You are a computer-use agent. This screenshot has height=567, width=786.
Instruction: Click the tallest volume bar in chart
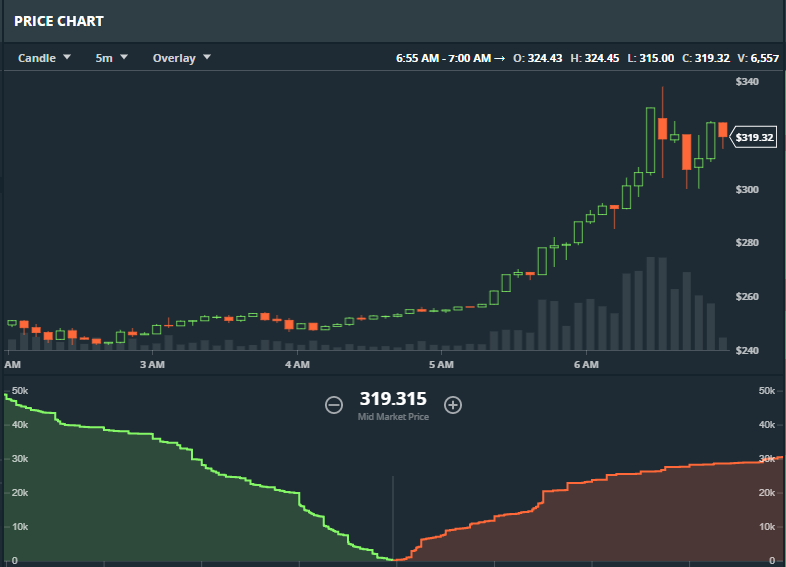[x=650, y=303]
